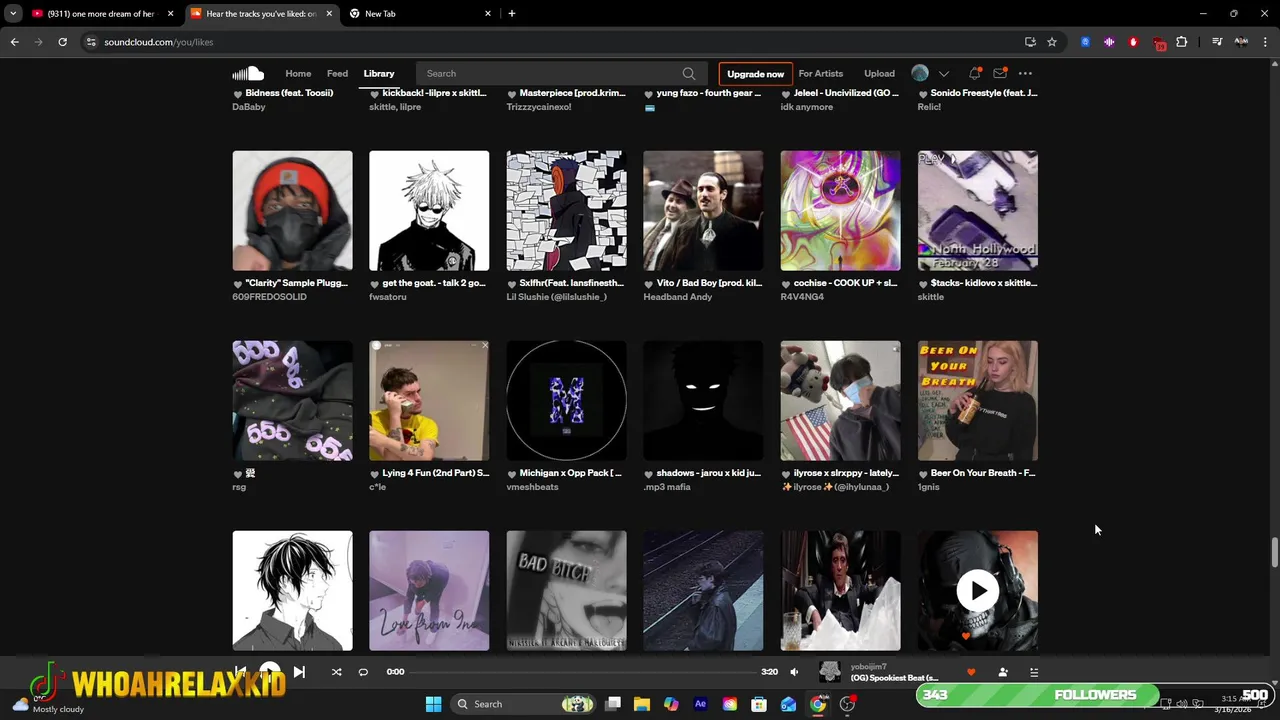
Task: Toggle repeat in the player bar
Action: [363, 672]
